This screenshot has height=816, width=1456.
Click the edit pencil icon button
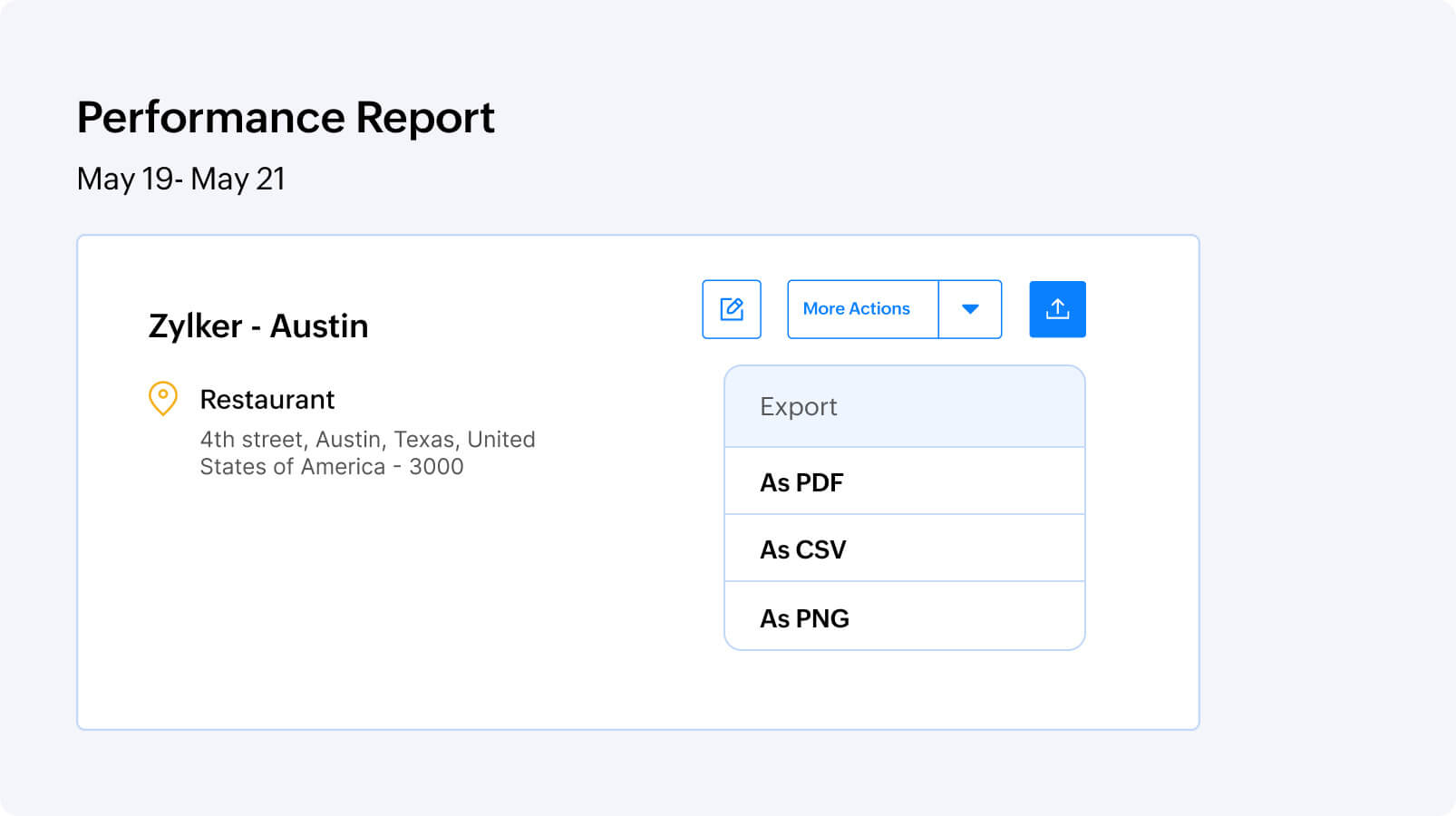point(732,309)
